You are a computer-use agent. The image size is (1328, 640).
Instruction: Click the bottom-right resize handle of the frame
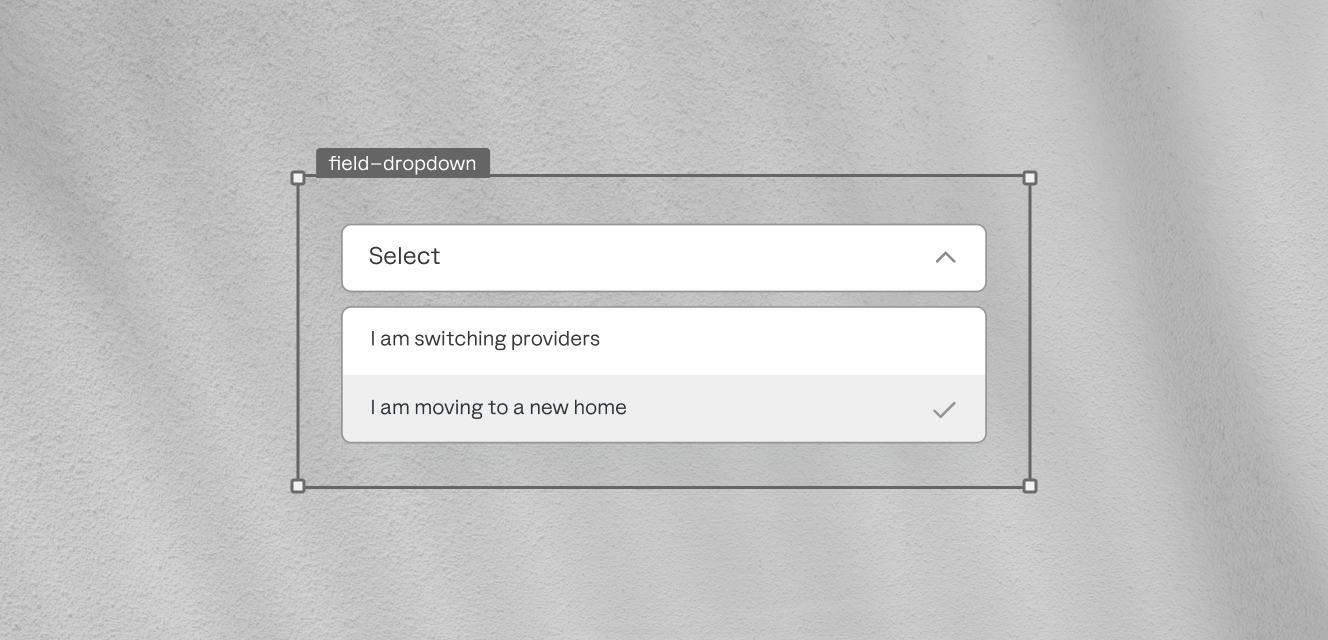(x=1030, y=486)
